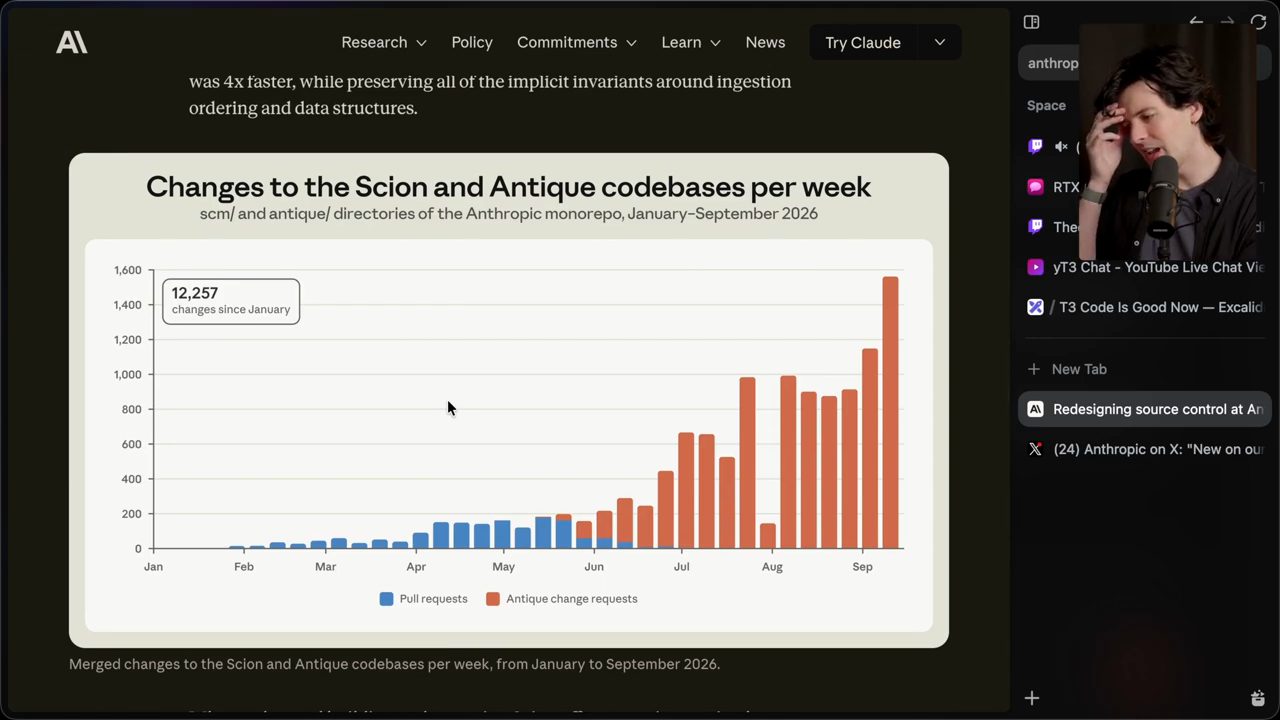Click the Anthropic logo in the site header

pyautogui.click(x=72, y=42)
